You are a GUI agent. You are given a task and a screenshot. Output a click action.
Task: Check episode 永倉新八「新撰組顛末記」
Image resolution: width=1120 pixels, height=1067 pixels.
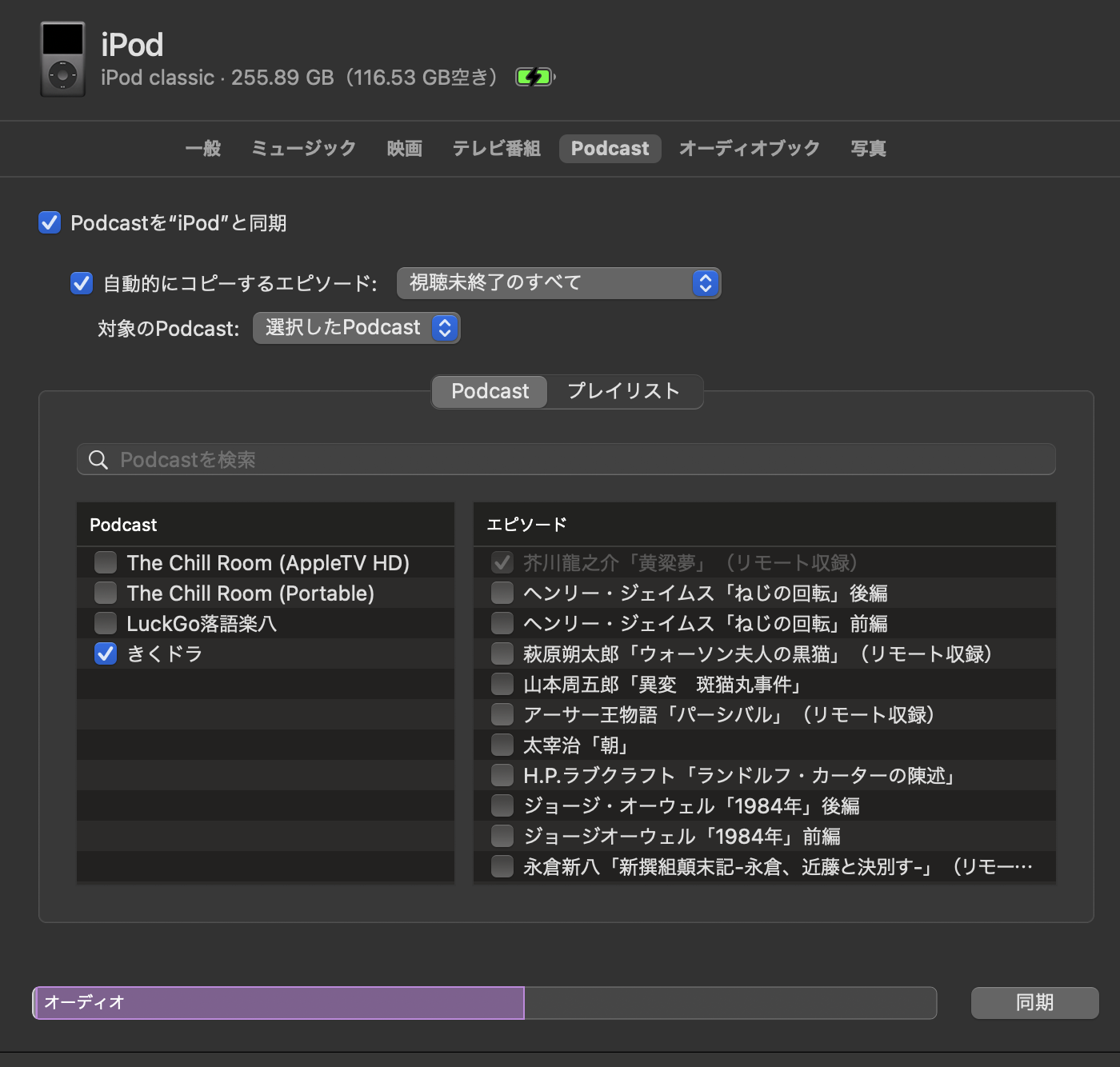[x=502, y=866]
